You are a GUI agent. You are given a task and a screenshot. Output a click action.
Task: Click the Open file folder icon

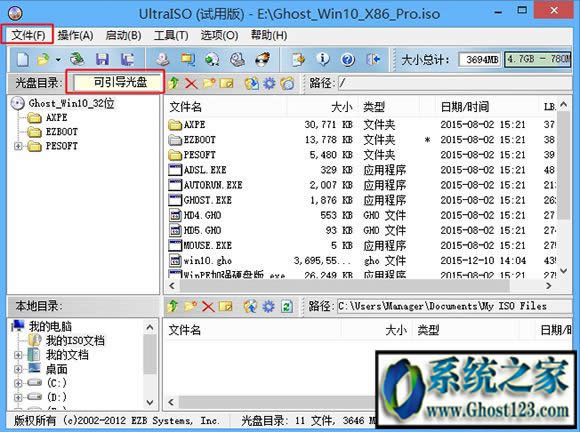tap(44, 59)
